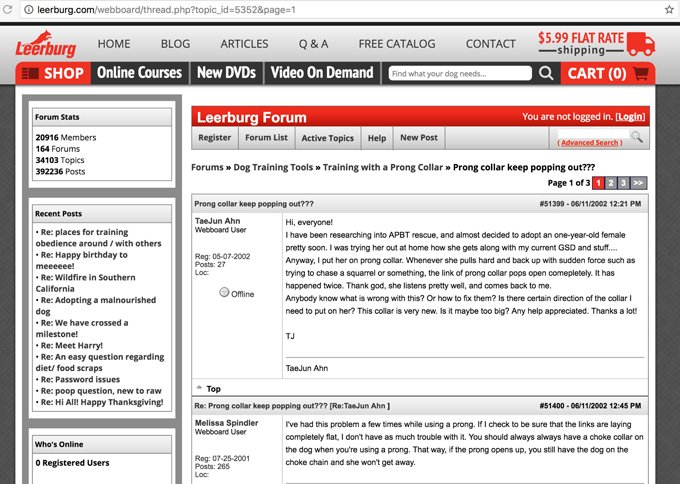680x484 pixels.
Task: Open Q & A in top navigation
Action: pos(313,44)
